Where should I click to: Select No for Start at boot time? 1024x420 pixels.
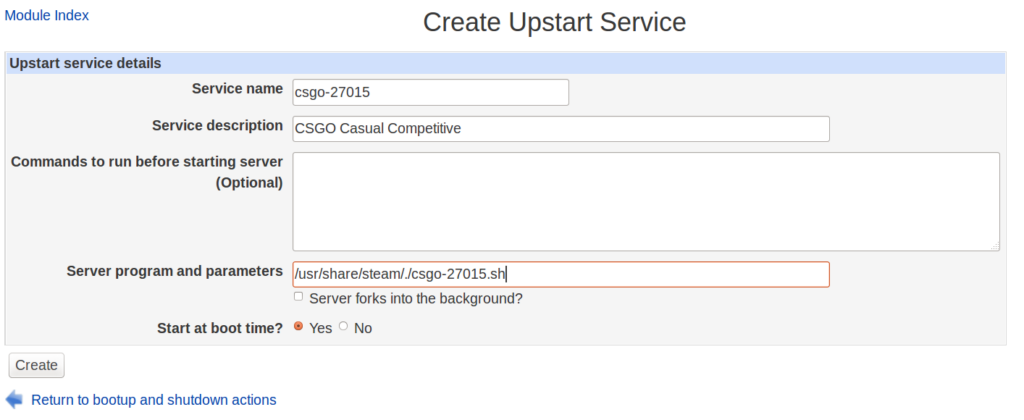tap(344, 326)
